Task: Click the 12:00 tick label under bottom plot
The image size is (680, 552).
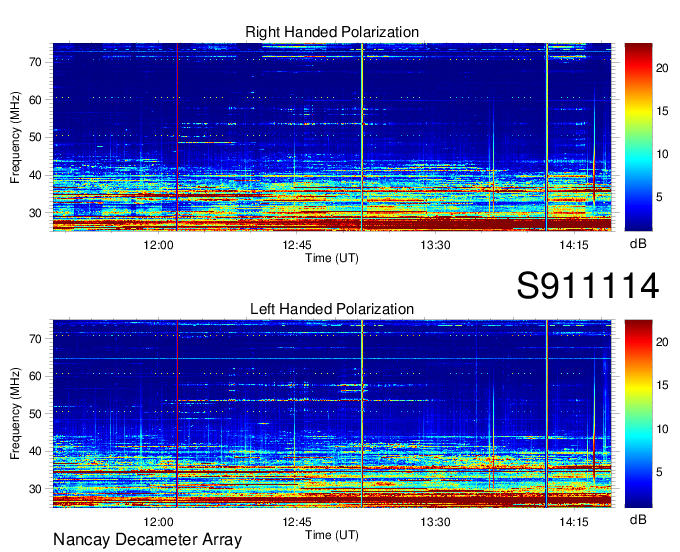Action: (158, 522)
